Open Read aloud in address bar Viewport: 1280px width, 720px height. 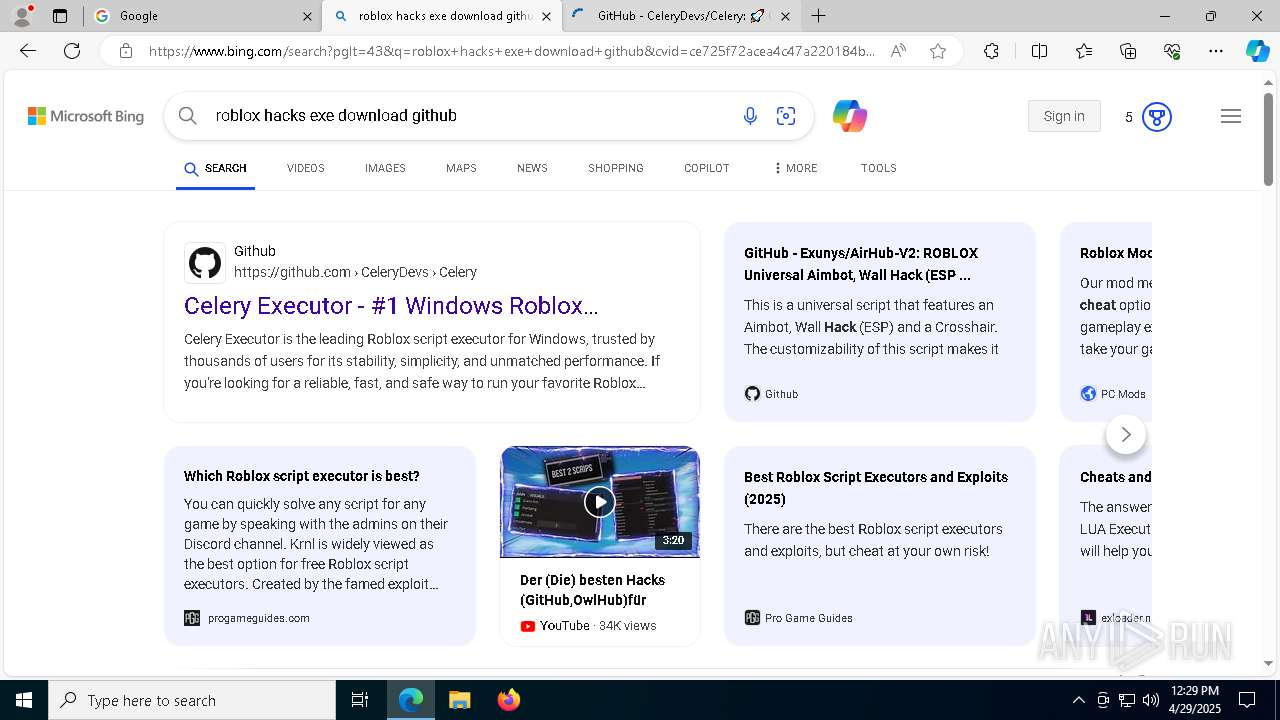pyautogui.click(x=898, y=51)
